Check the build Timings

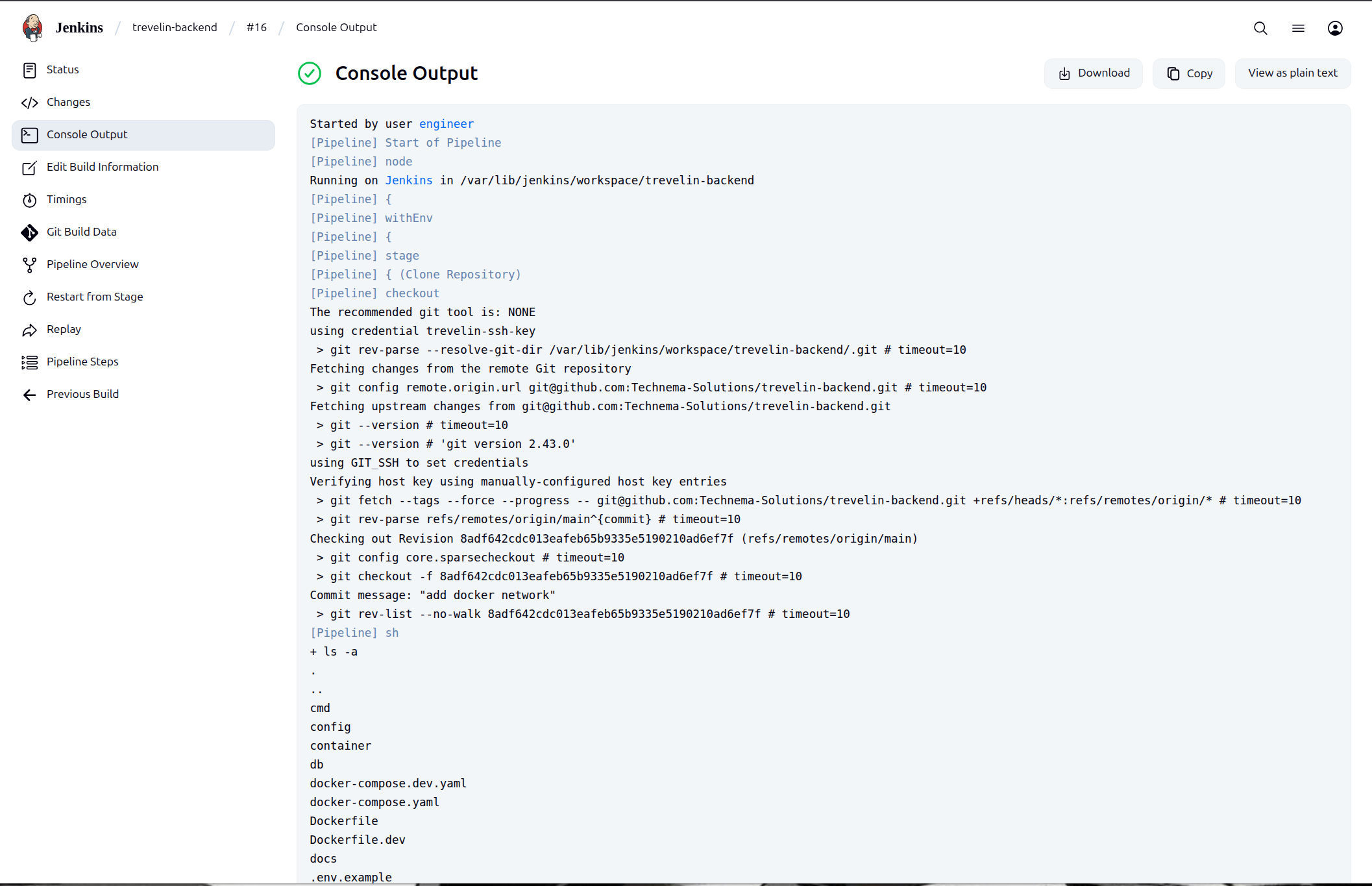pos(66,199)
